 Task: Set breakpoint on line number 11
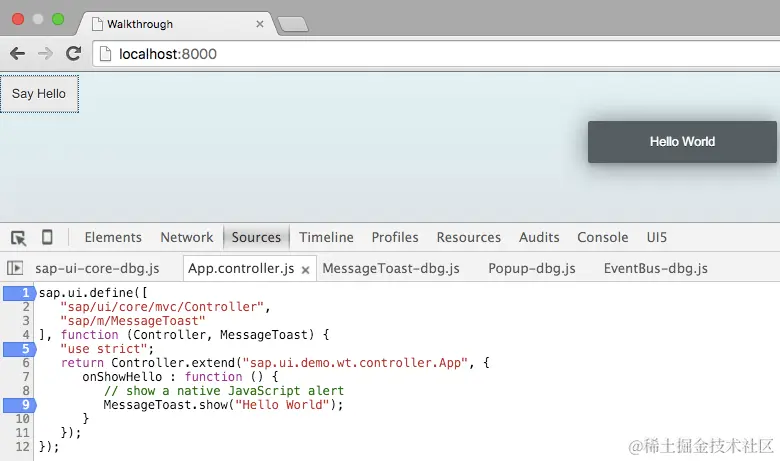point(22,433)
